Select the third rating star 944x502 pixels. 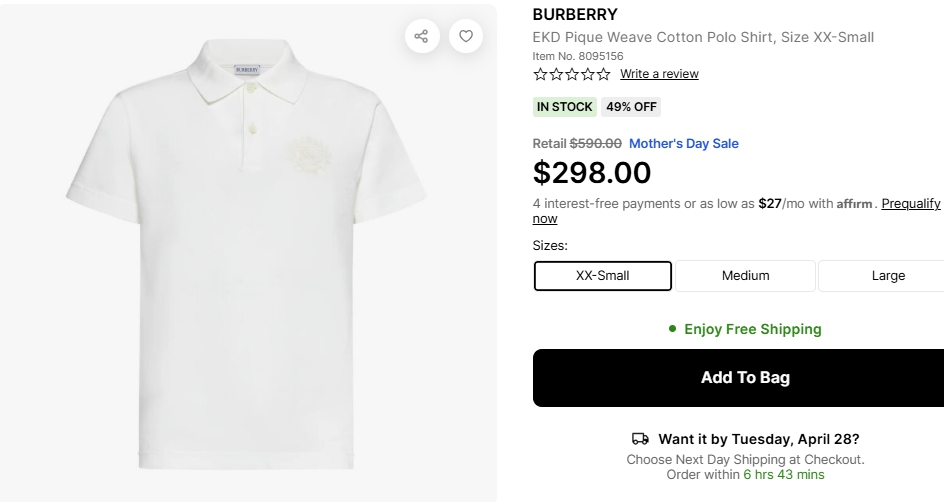coord(572,74)
